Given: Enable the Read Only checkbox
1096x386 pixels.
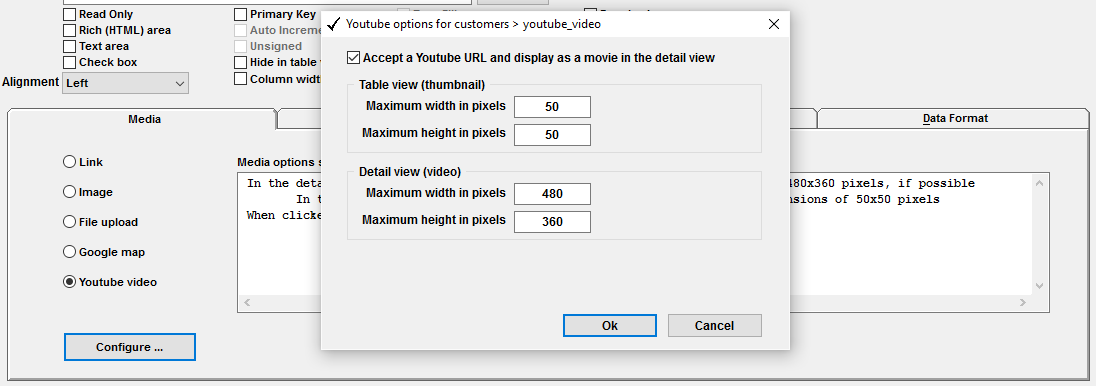Looking at the screenshot, I should coord(69,15).
